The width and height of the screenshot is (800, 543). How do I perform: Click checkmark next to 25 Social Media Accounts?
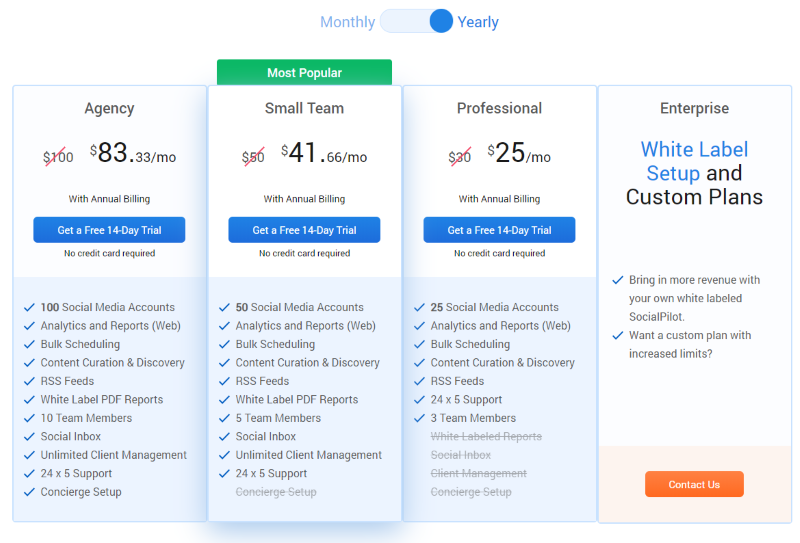tap(419, 308)
